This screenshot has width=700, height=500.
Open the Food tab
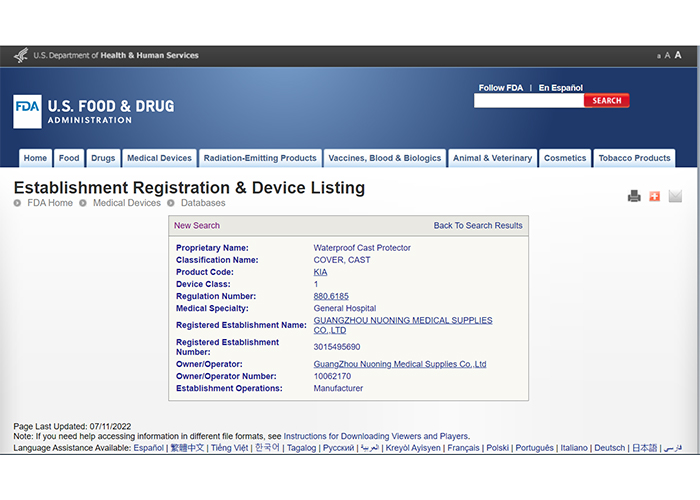point(69,158)
